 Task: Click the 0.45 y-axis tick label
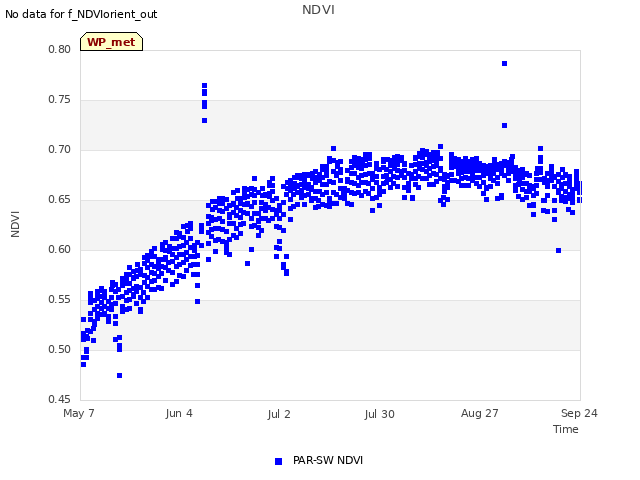pyautogui.click(x=60, y=399)
